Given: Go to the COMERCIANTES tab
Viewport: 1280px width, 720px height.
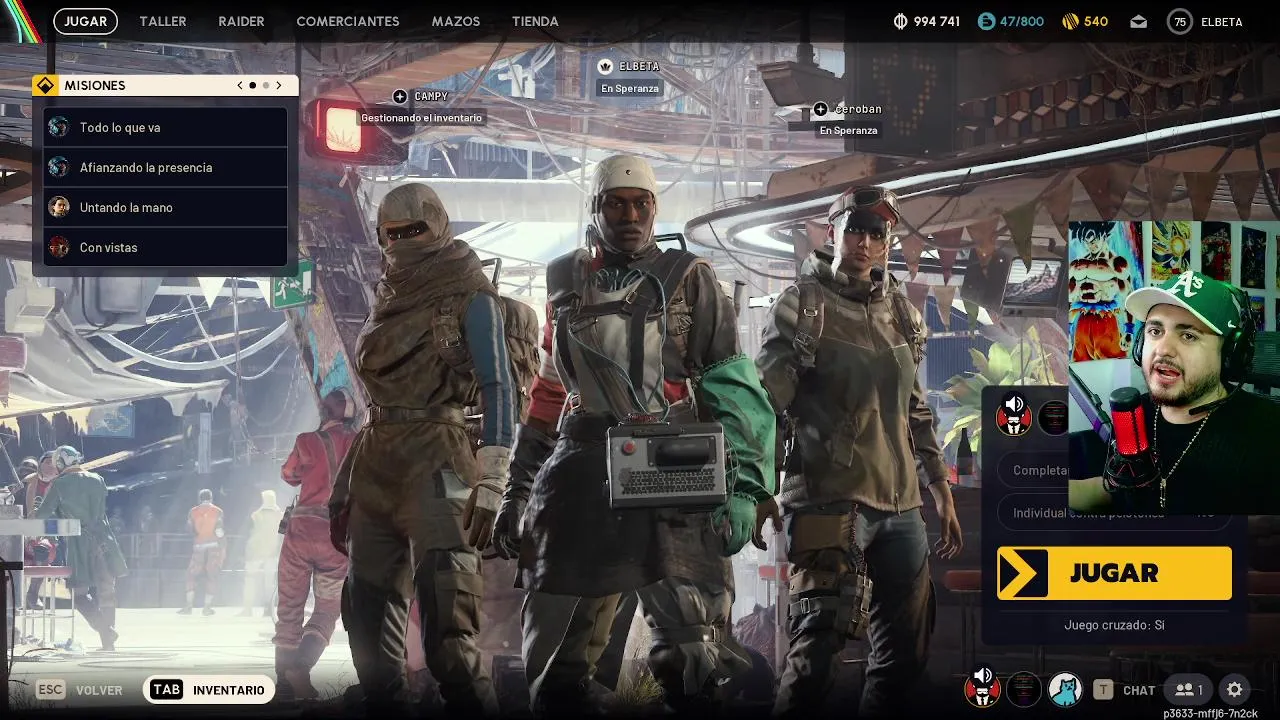Looking at the screenshot, I should (x=348, y=21).
